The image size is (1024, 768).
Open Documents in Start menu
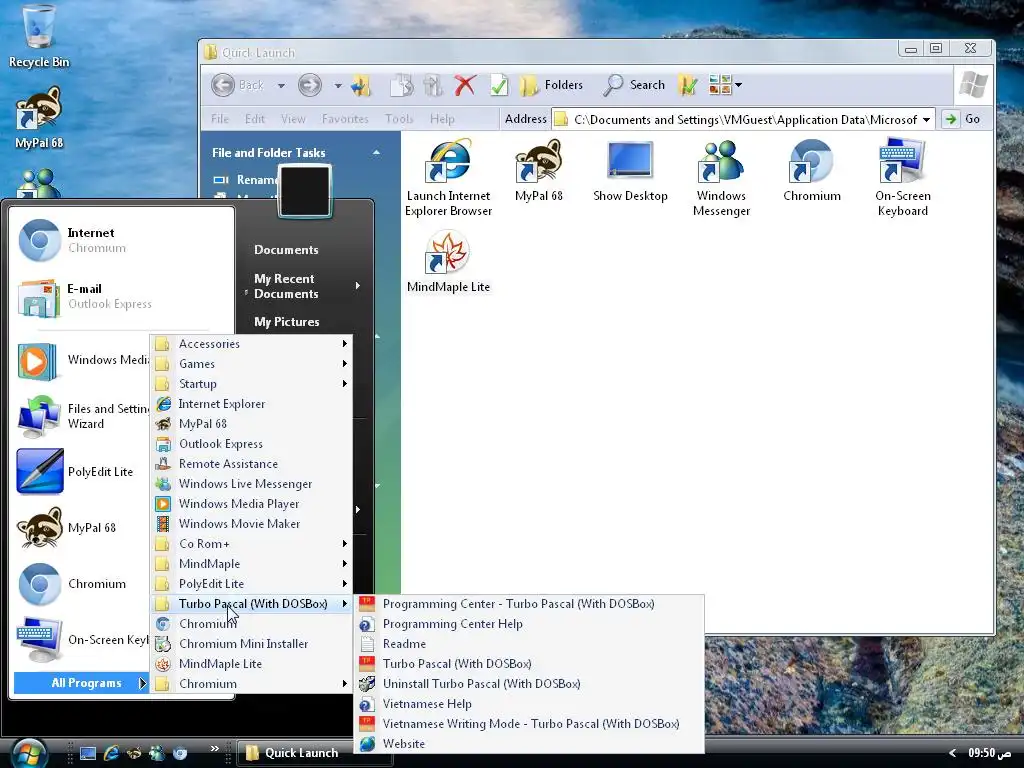click(286, 249)
